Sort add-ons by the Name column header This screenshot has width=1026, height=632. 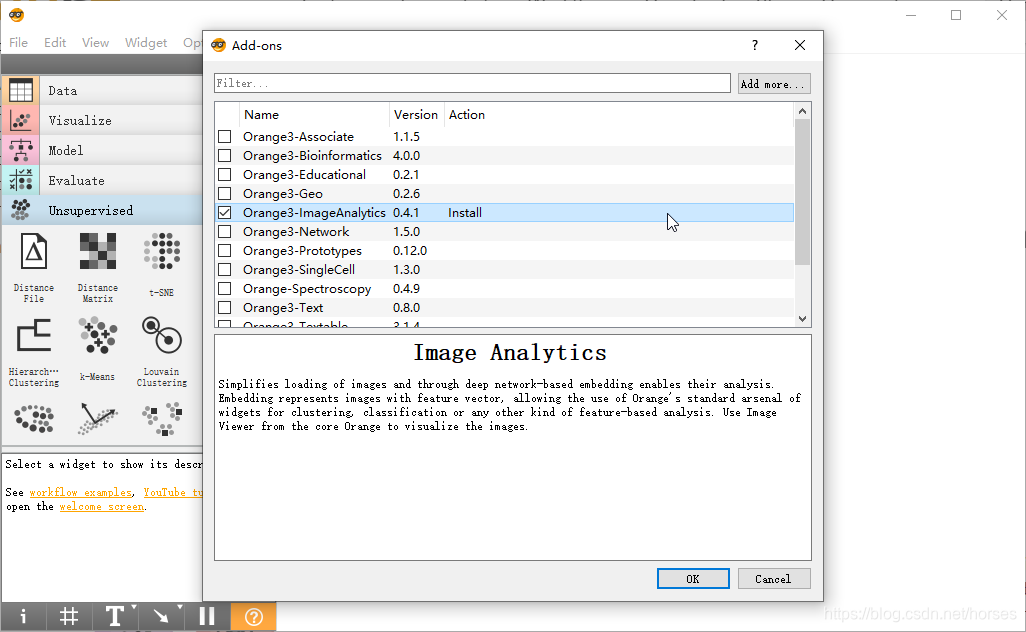314,114
